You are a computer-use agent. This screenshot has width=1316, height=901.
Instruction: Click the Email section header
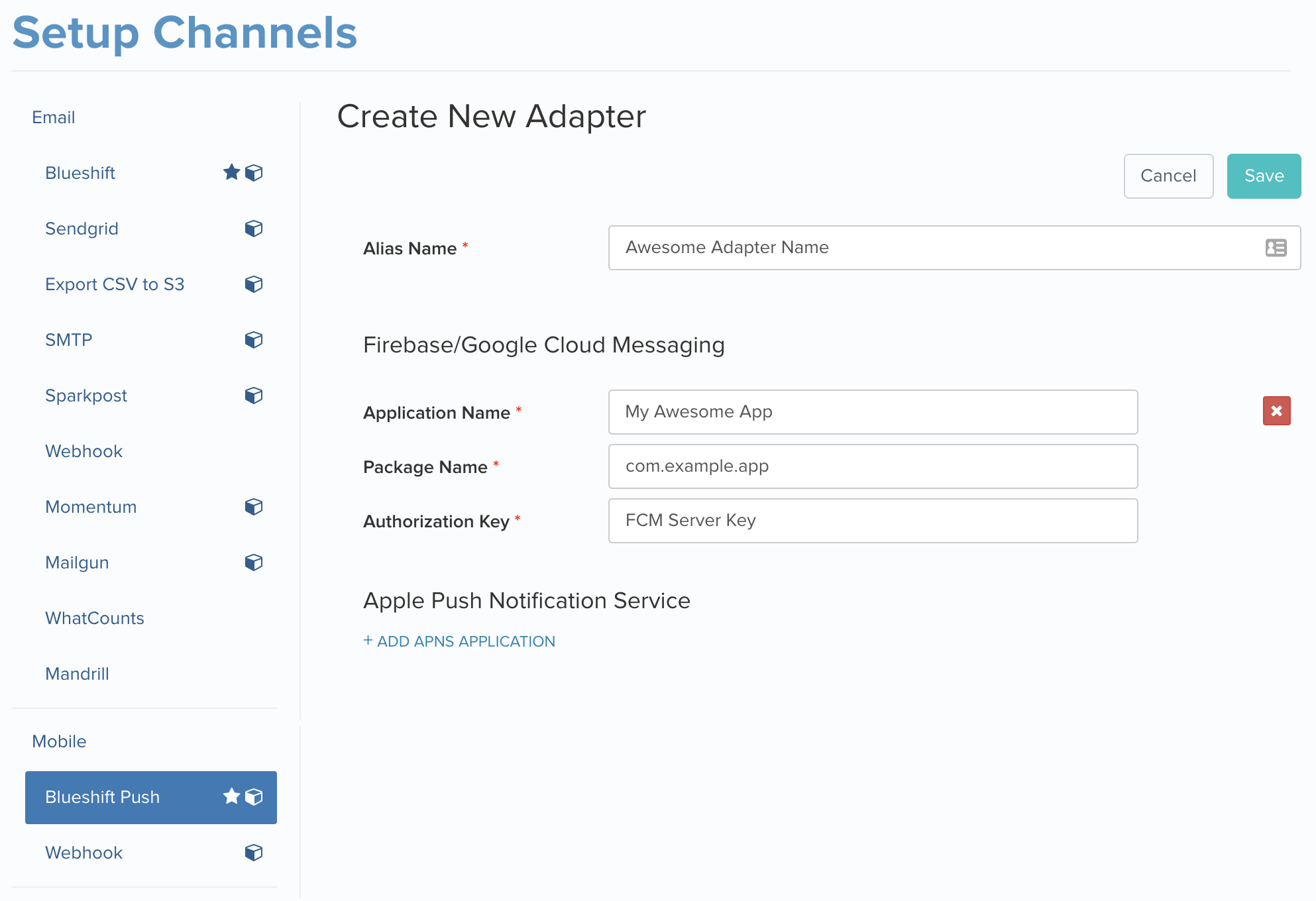pyautogui.click(x=54, y=117)
